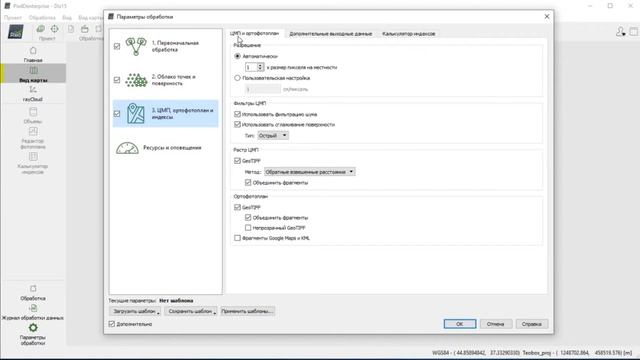
Task: Close the Параметры обработки dialog
Action: 547,17
